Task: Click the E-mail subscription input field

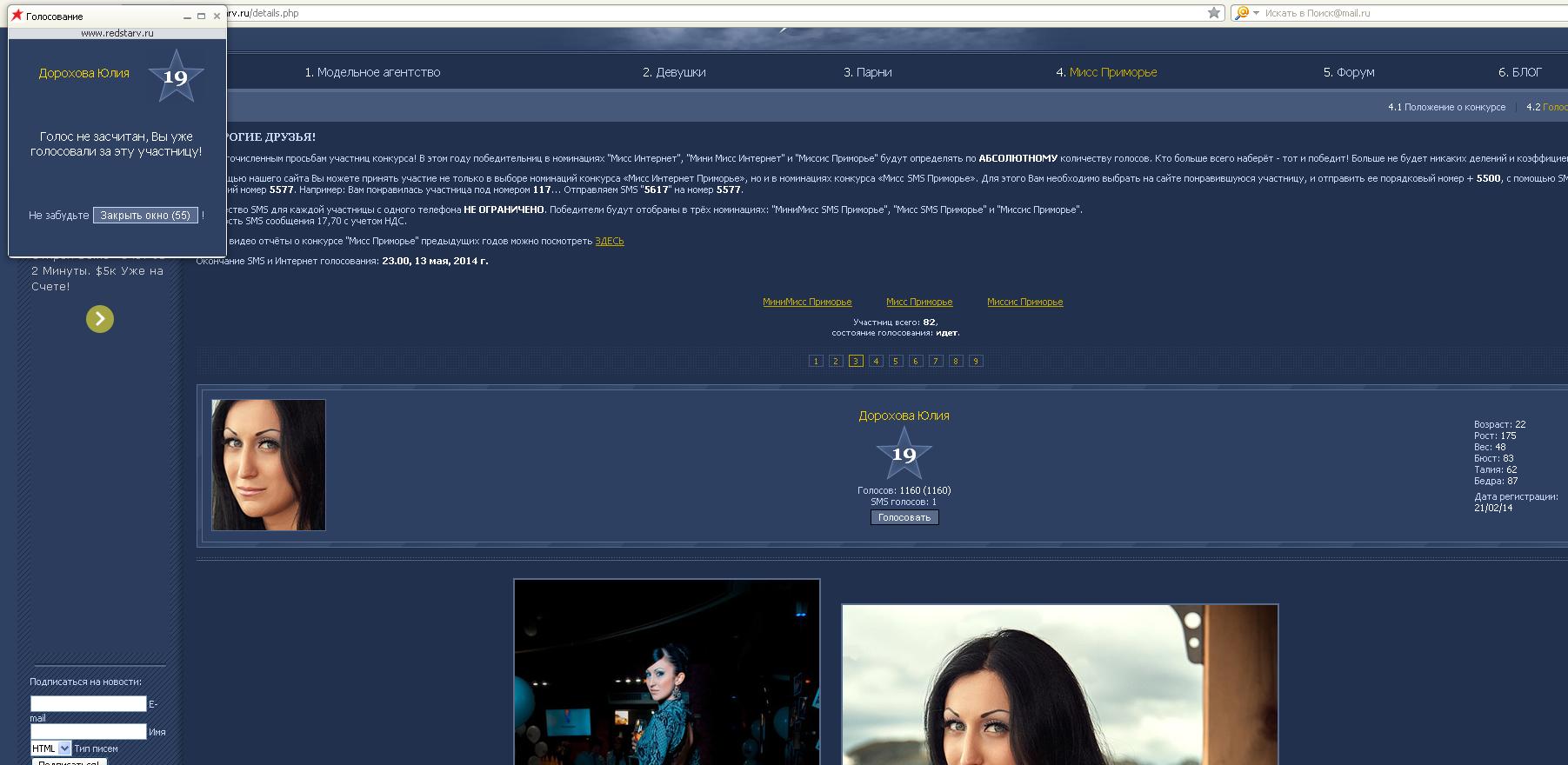Action: coord(89,704)
